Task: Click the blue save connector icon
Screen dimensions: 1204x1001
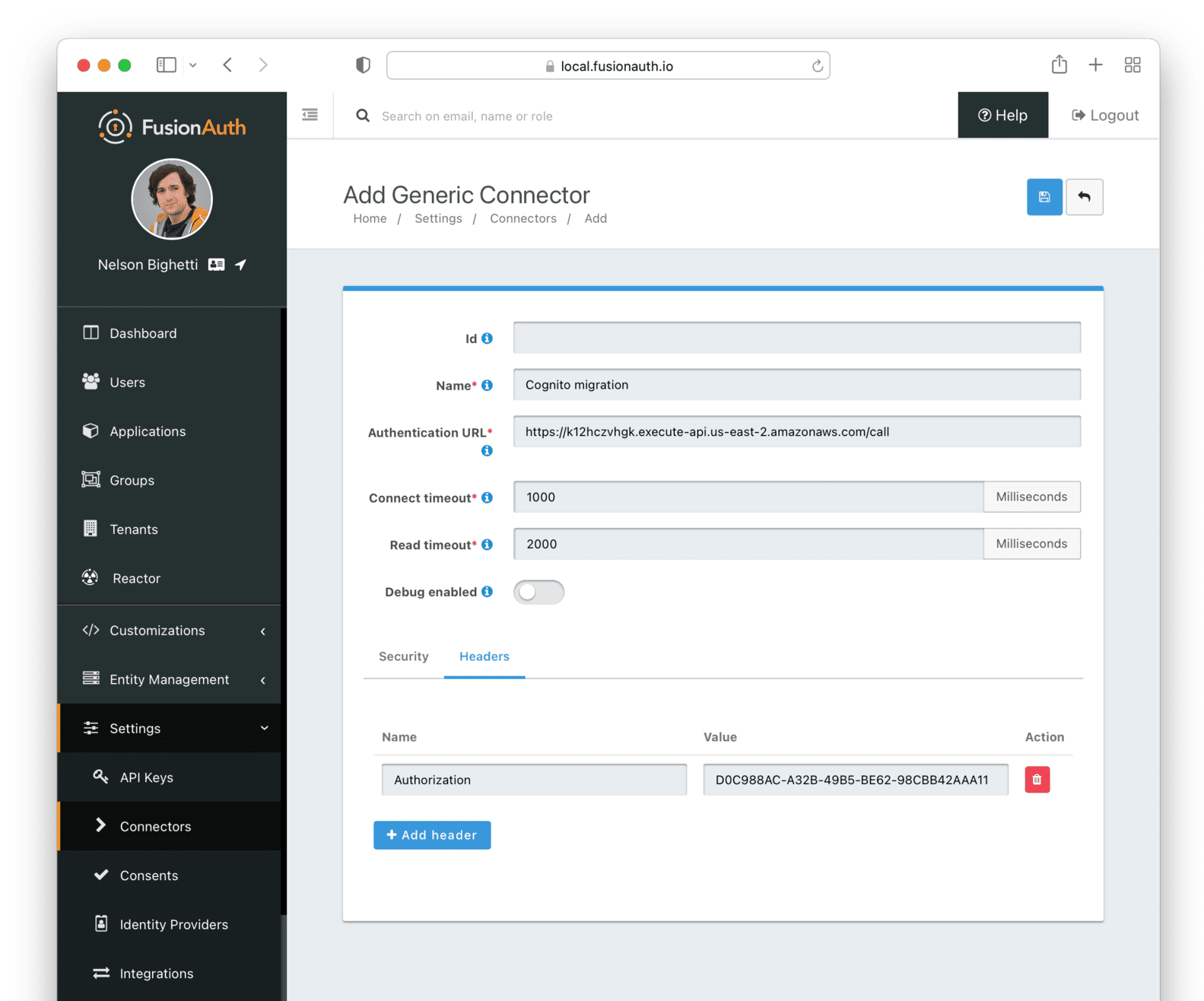Action: 1044,197
